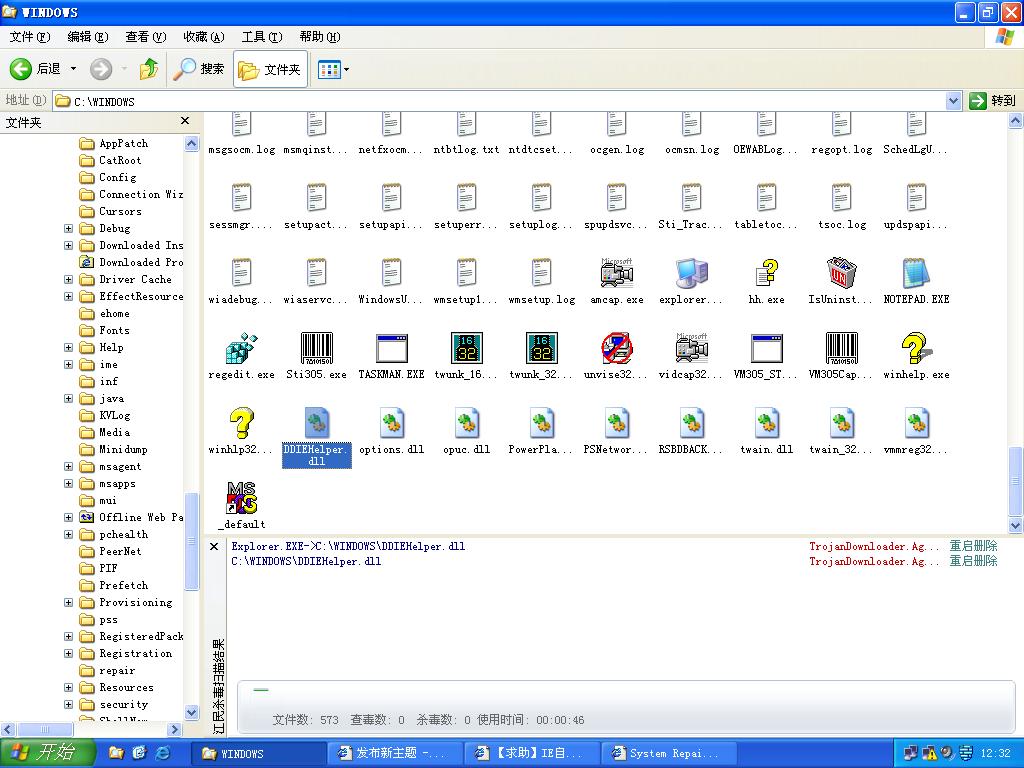This screenshot has width=1024, height=768.
Task: Click the NOTEPAD.EXE file icon
Action: (x=916, y=274)
